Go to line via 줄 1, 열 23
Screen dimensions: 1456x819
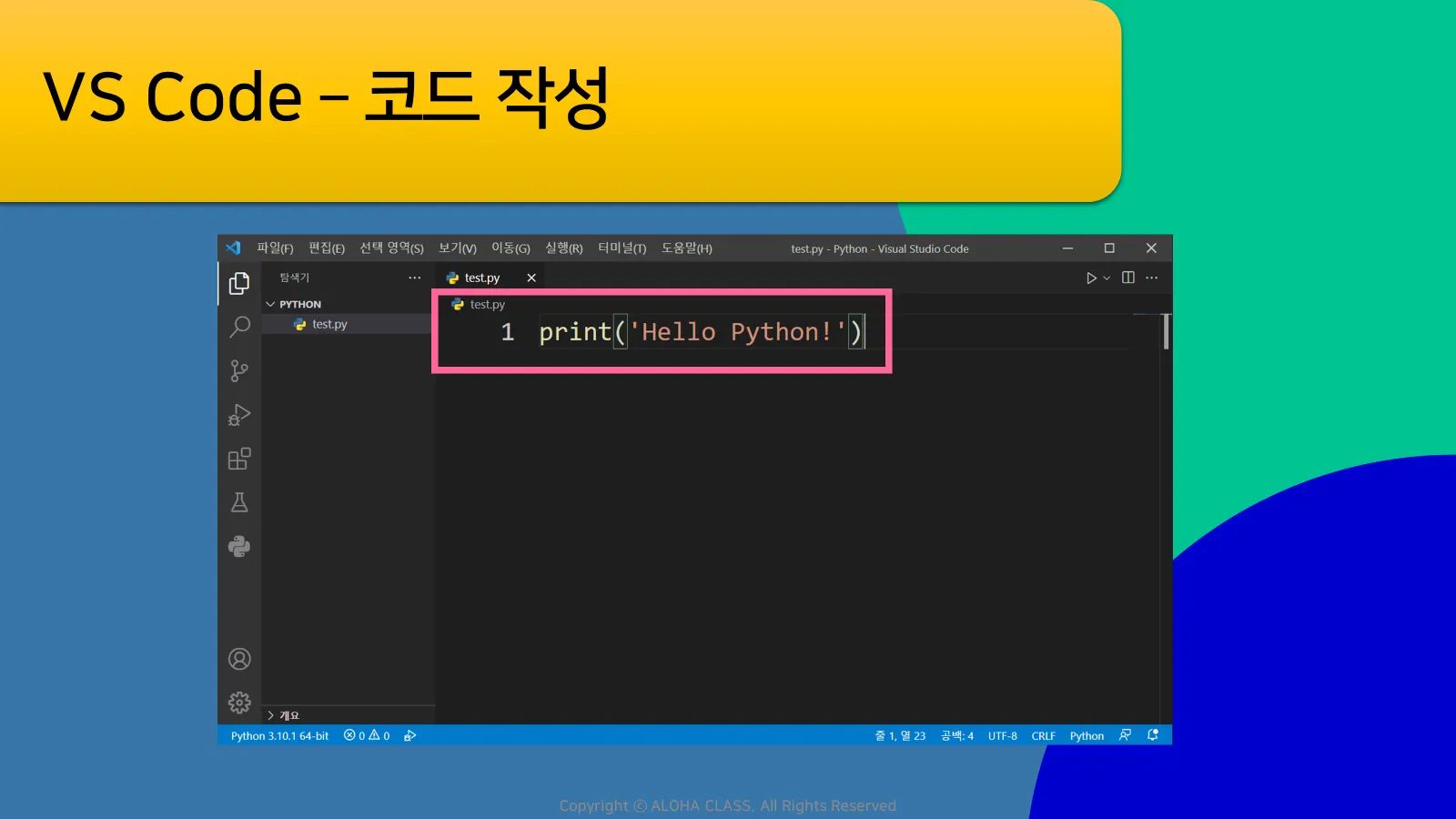[x=900, y=735]
